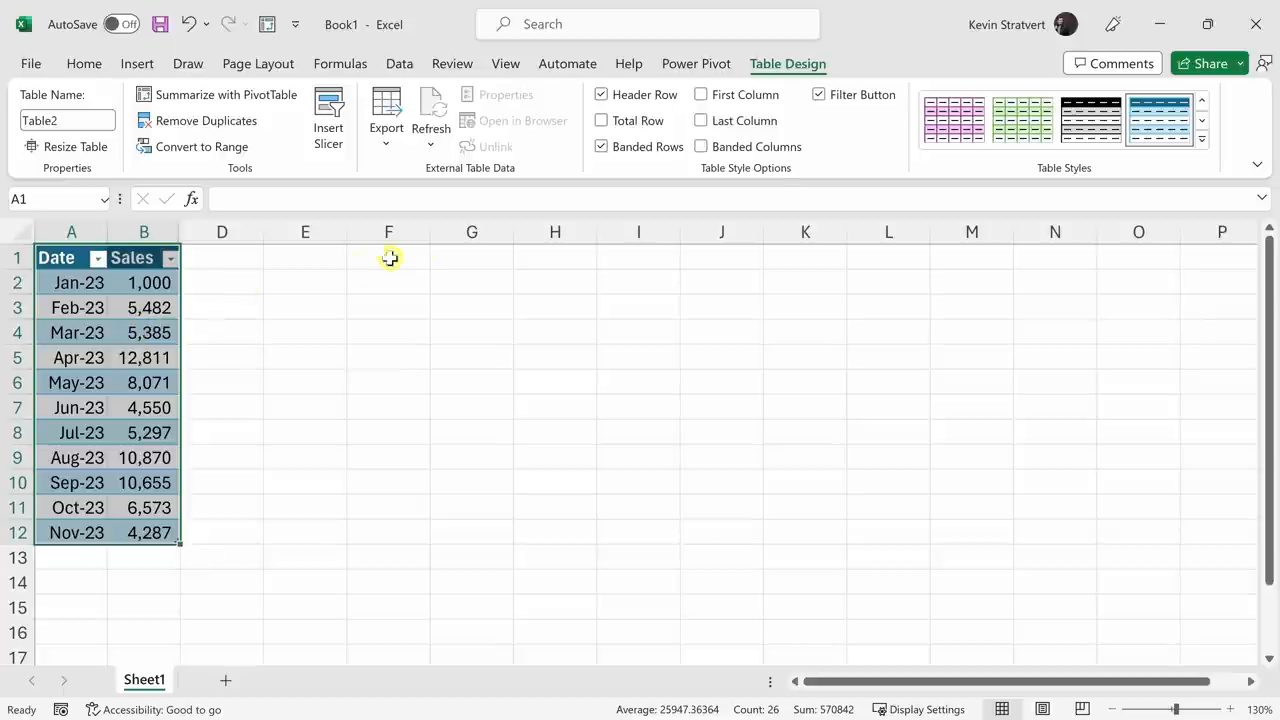Click the formula bar options dots
Screen dimensions: 1280x720
[x=120, y=199]
